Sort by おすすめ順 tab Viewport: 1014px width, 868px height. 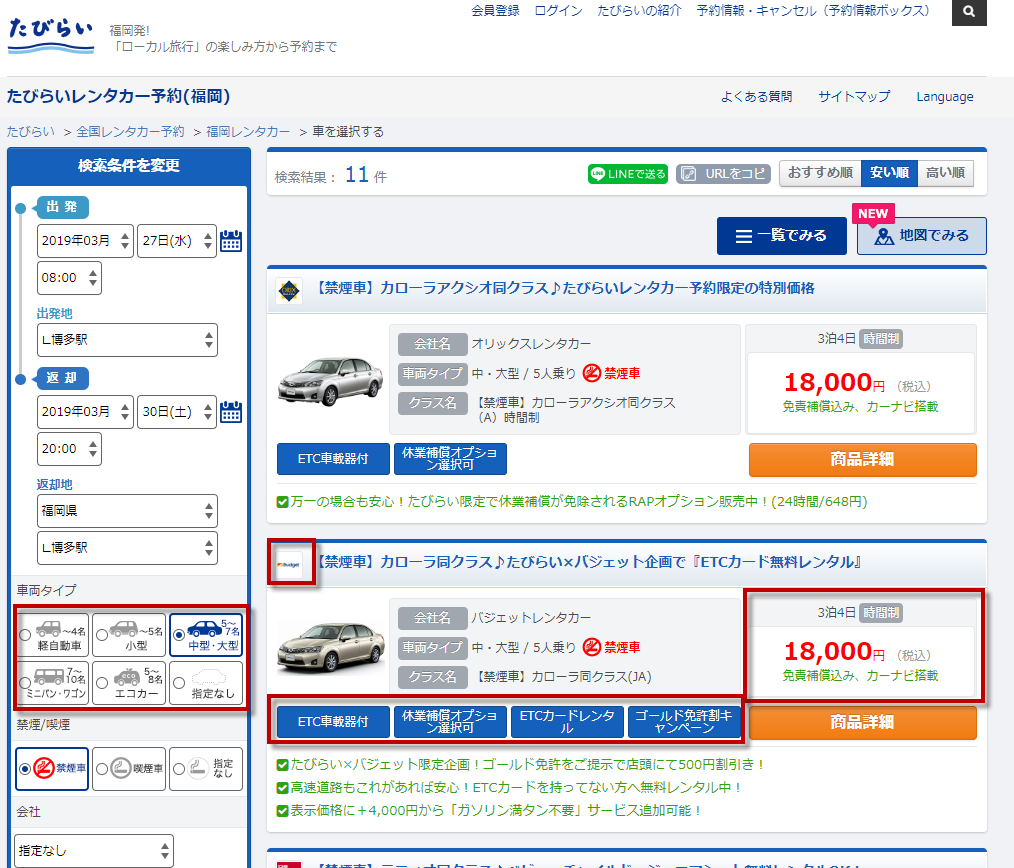820,173
